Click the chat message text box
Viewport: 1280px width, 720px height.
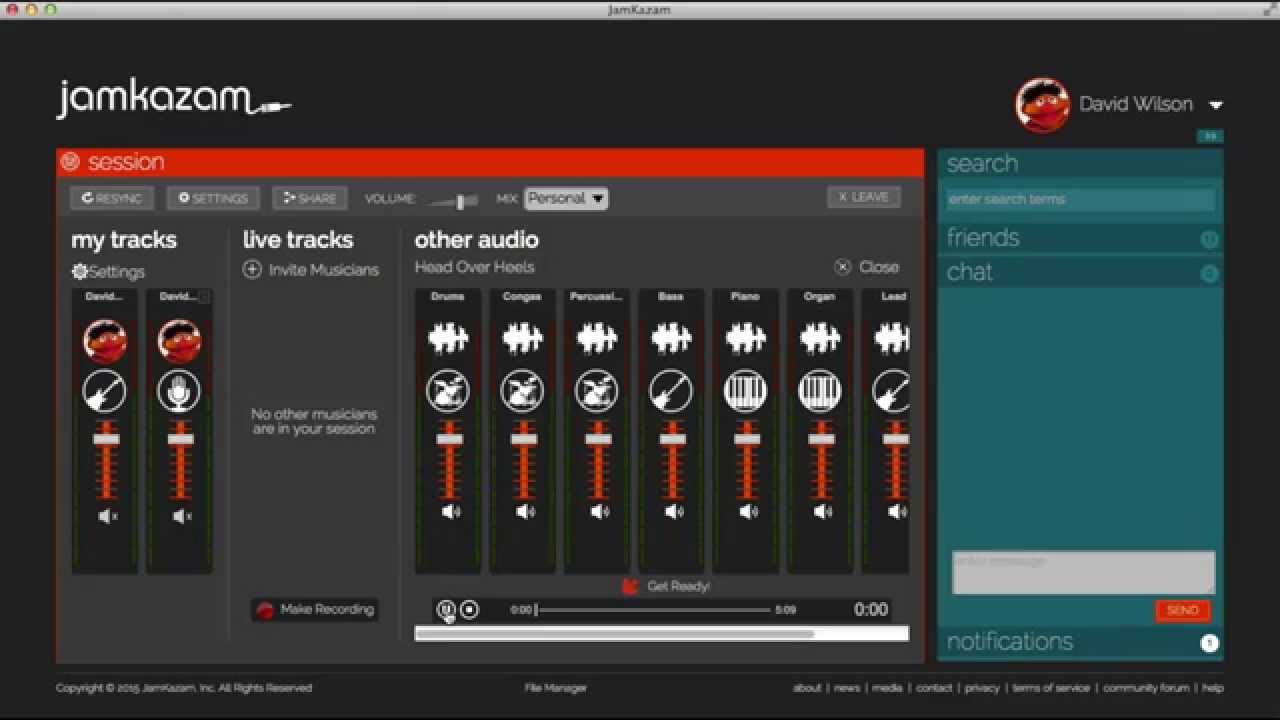coord(1084,573)
